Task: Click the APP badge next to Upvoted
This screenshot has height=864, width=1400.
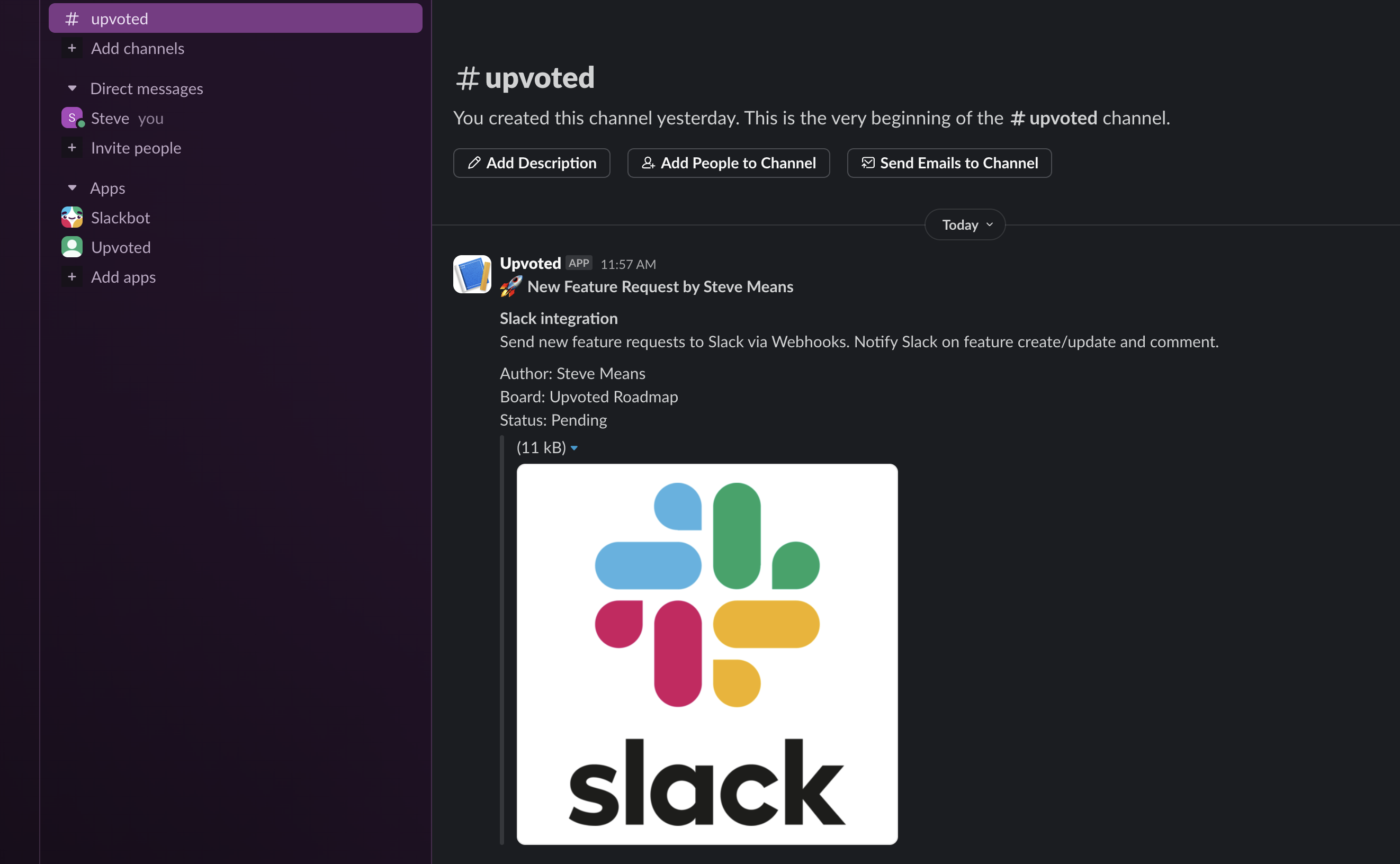Action: coord(579,263)
